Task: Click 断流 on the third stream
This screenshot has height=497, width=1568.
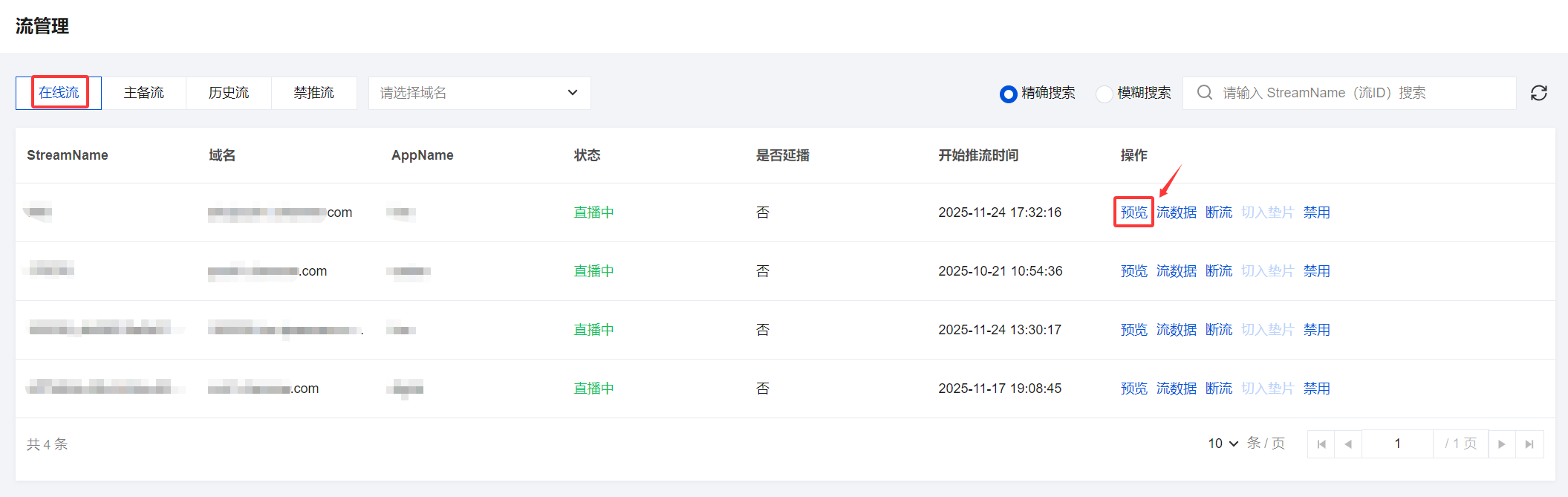Action: [1219, 330]
